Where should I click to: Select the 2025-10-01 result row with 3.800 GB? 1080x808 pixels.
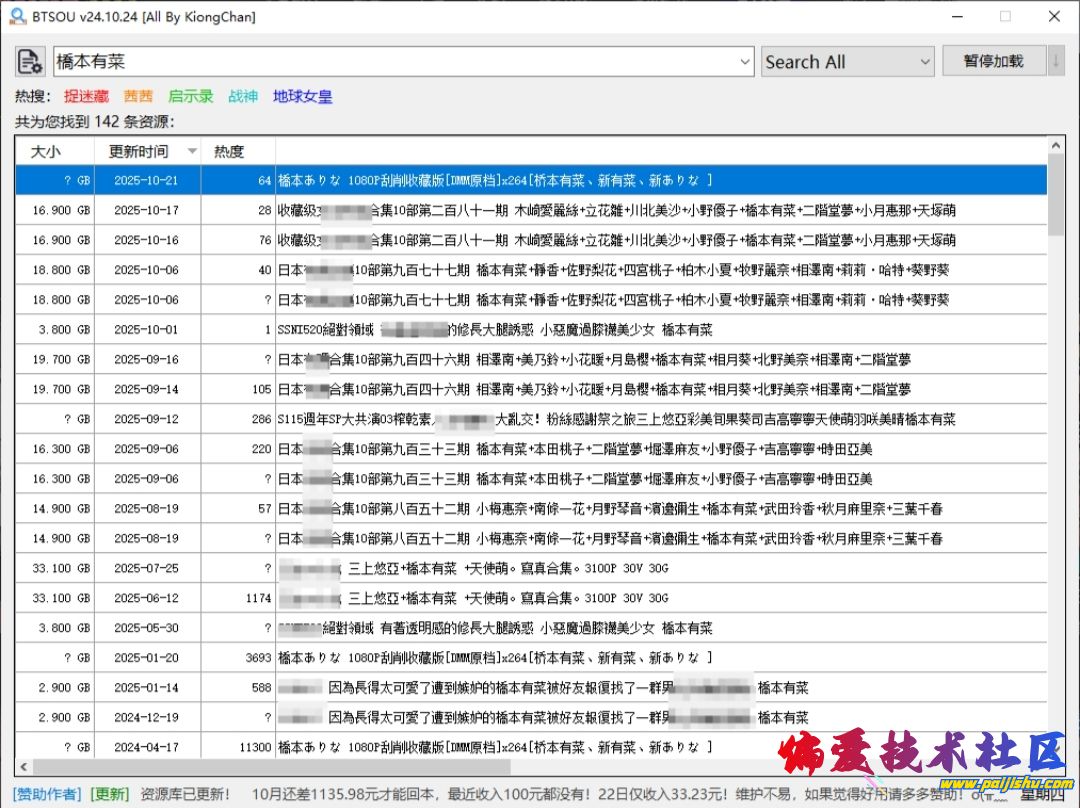click(530, 330)
